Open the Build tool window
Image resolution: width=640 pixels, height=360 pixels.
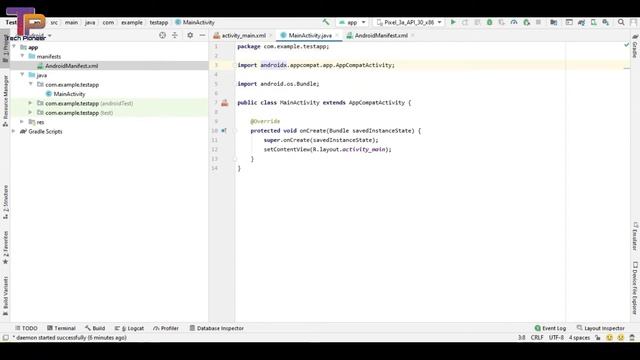pos(95,328)
